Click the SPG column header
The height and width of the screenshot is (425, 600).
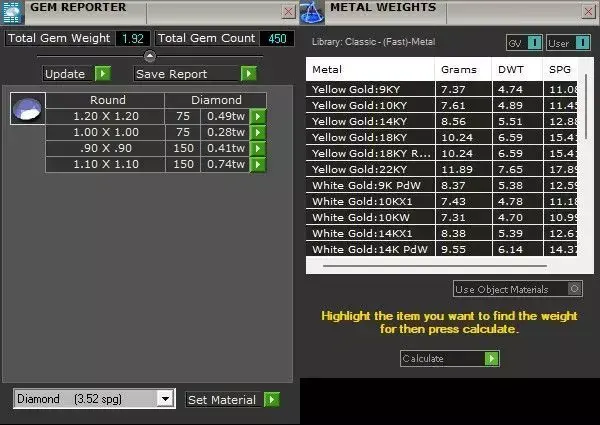pyautogui.click(x=560, y=69)
